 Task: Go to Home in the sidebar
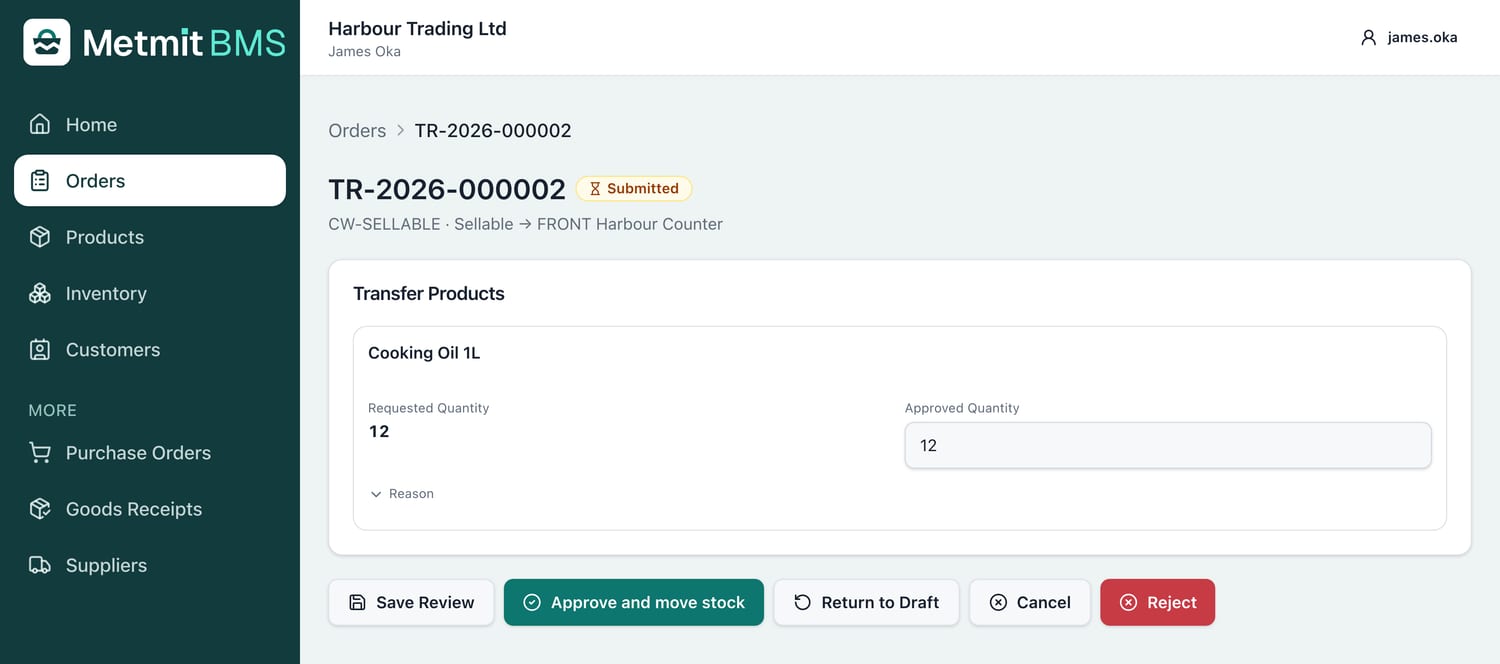click(x=150, y=124)
